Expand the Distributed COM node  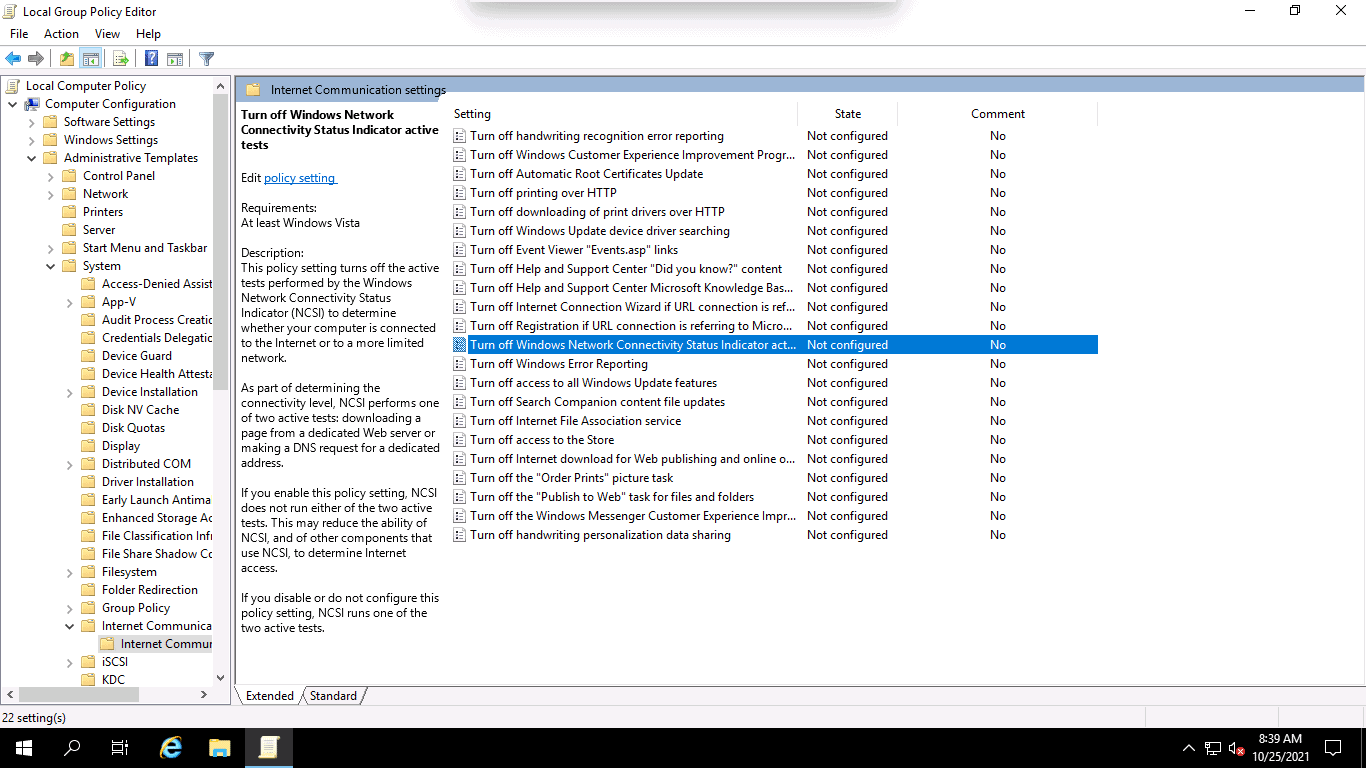click(x=69, y=464)
